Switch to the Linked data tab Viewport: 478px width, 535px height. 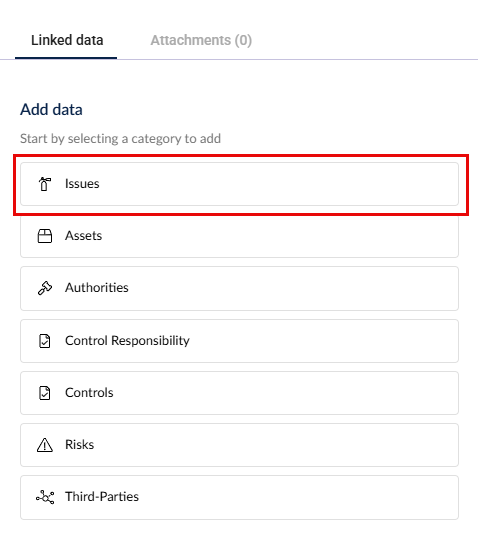67,40
